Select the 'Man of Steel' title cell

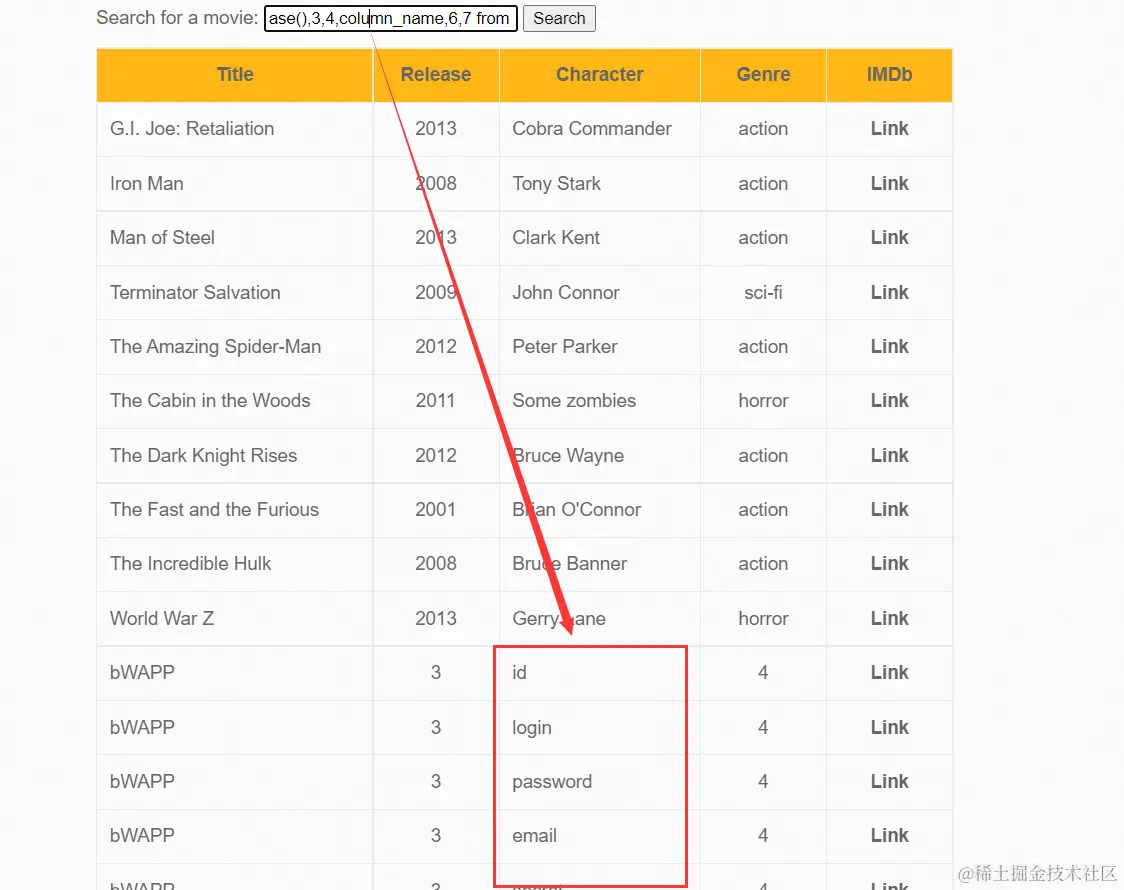235,238
